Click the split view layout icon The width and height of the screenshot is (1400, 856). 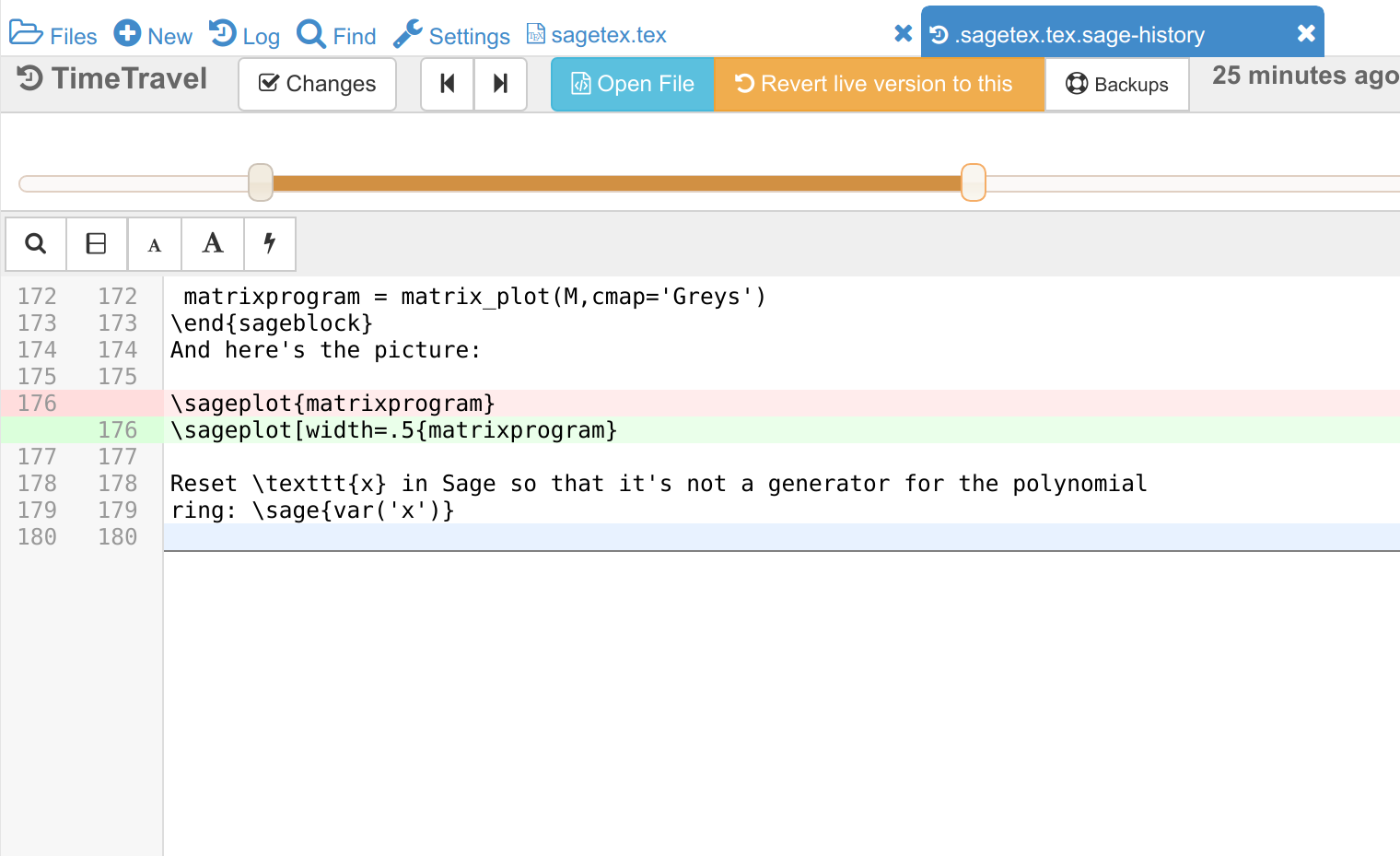tap(96, 244)
